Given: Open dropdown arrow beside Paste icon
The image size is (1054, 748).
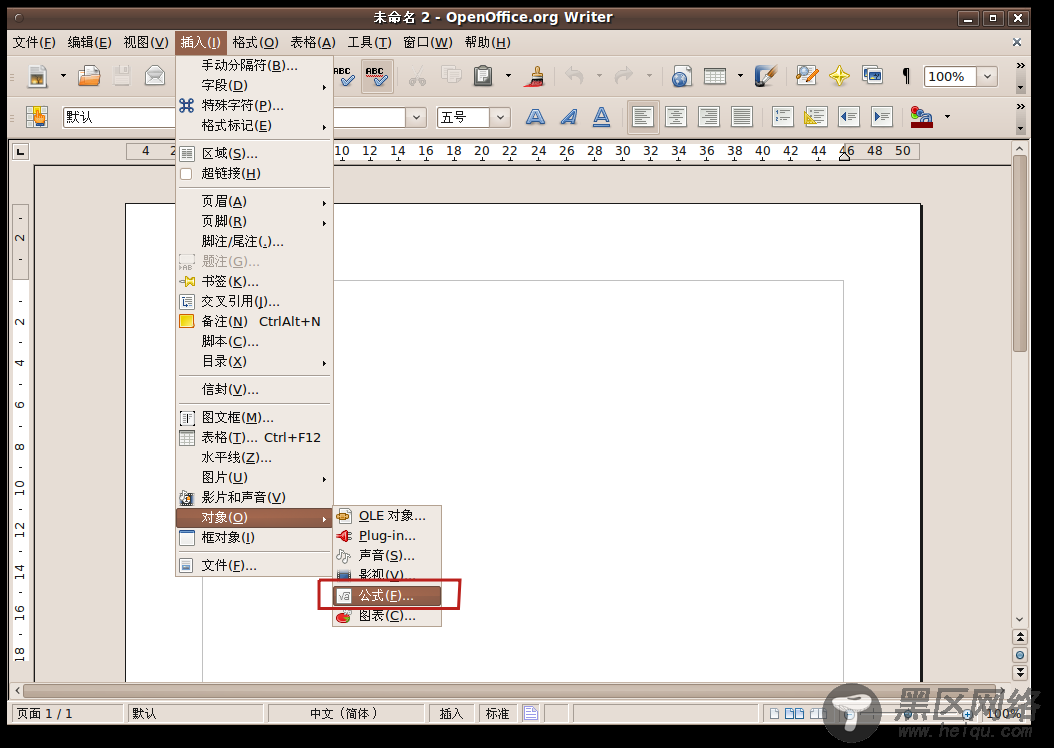Looking at the screenshot, I should coord(508,76).
